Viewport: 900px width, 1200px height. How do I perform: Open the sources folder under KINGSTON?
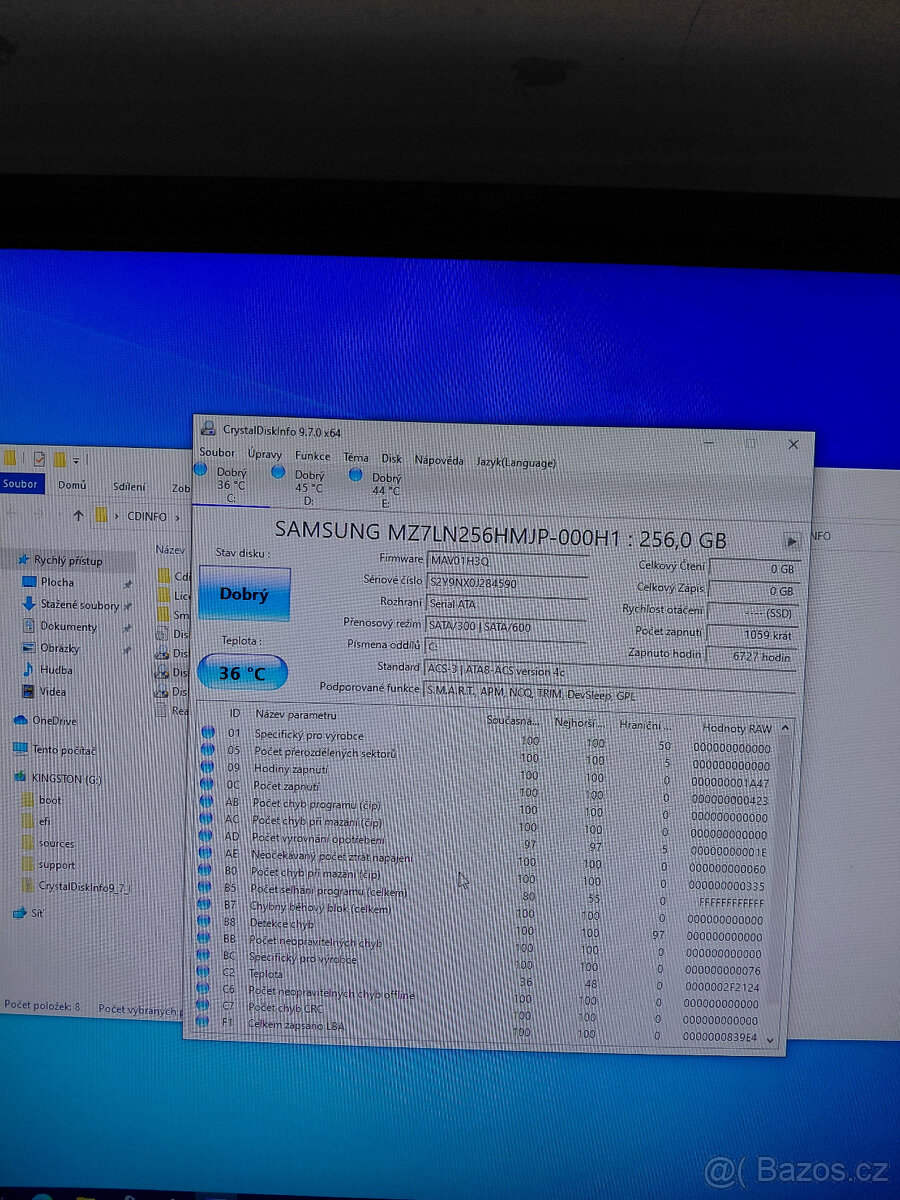(x=56, y=843)
